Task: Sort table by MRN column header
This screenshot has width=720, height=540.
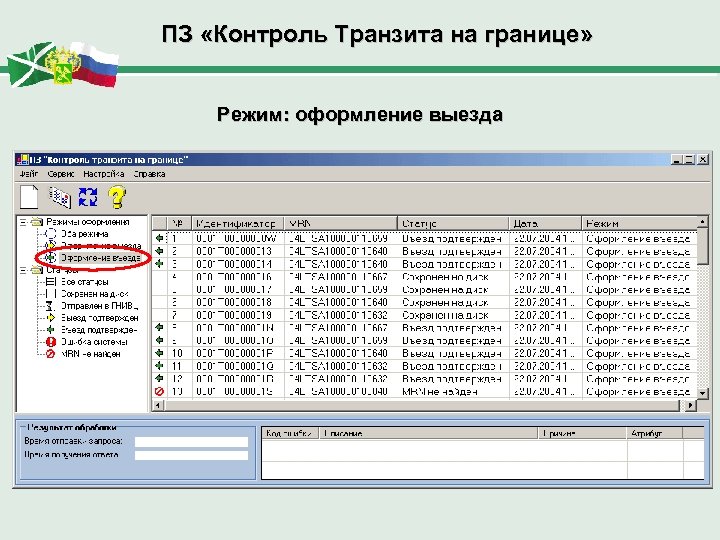Action: (340, 224)
